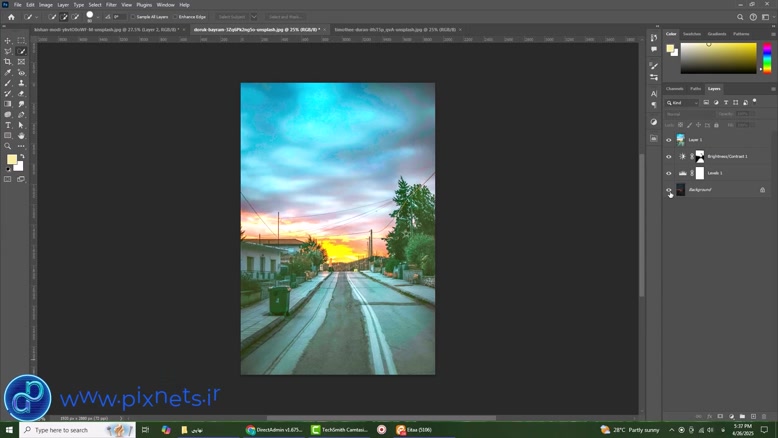Open the Layers panel flyout menu
Image resolution: width=778 pixels, height=438 pixels.
pos(773,89)
